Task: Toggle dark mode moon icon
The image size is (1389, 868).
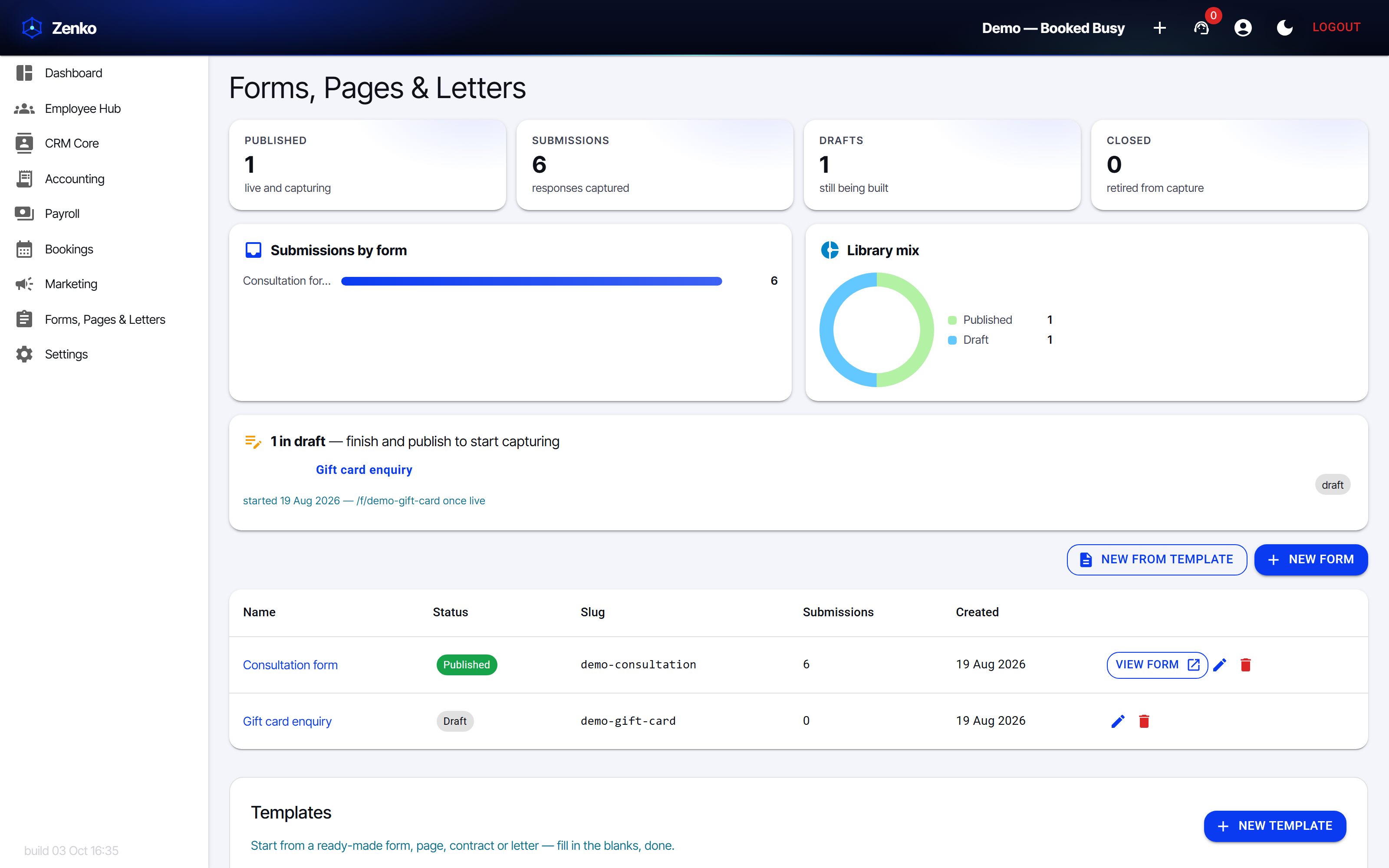Action: pyautogui.click(x=1284, y=27)
